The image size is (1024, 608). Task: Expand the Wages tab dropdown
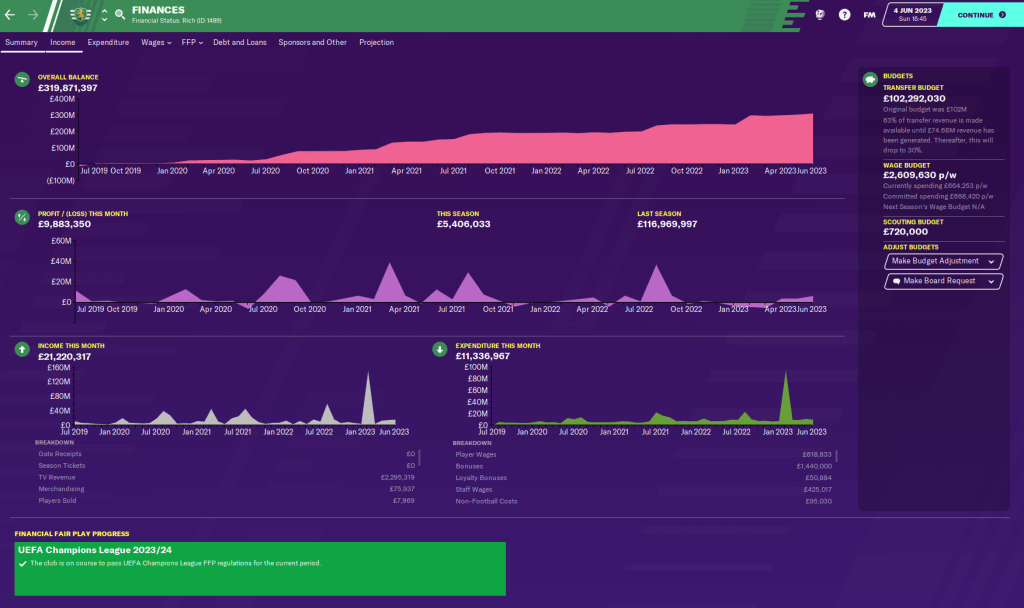pyautogui.click(x=155, y=43)
